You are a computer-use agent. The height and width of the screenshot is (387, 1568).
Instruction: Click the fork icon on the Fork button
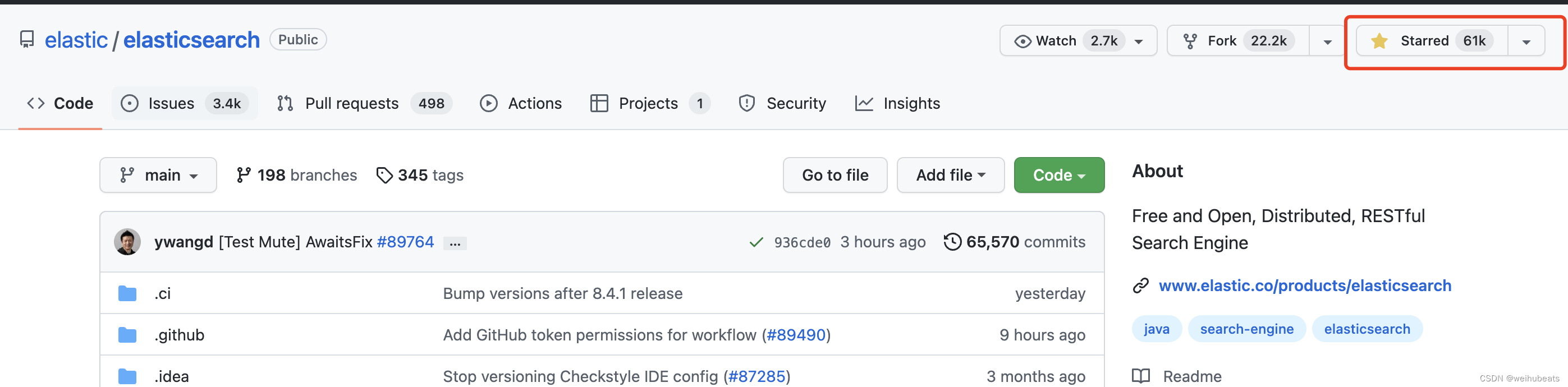click(x=1190, y=42)
